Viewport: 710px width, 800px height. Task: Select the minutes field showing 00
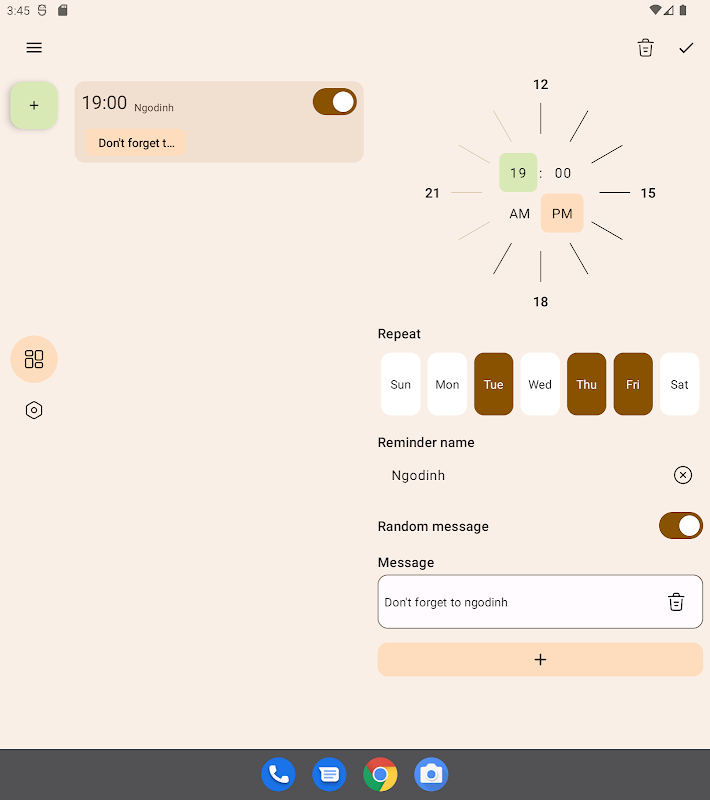coord(563,173)
